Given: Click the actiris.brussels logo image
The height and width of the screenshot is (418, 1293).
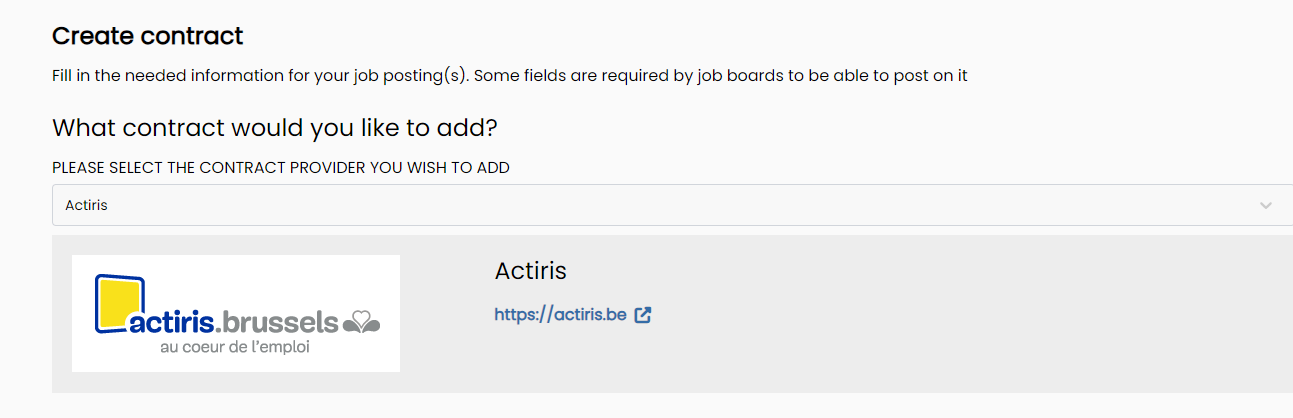Looking at the screenshot, I should pos(236,313).
